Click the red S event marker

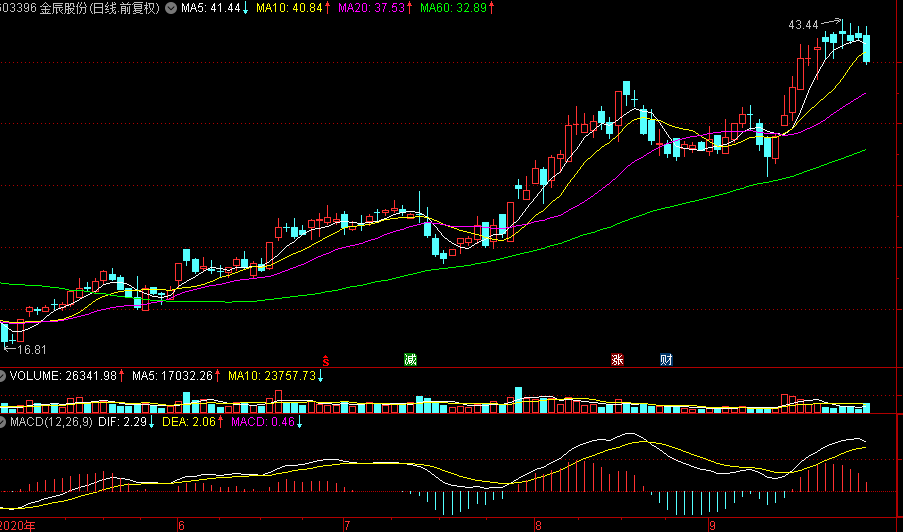click(326, 360)
